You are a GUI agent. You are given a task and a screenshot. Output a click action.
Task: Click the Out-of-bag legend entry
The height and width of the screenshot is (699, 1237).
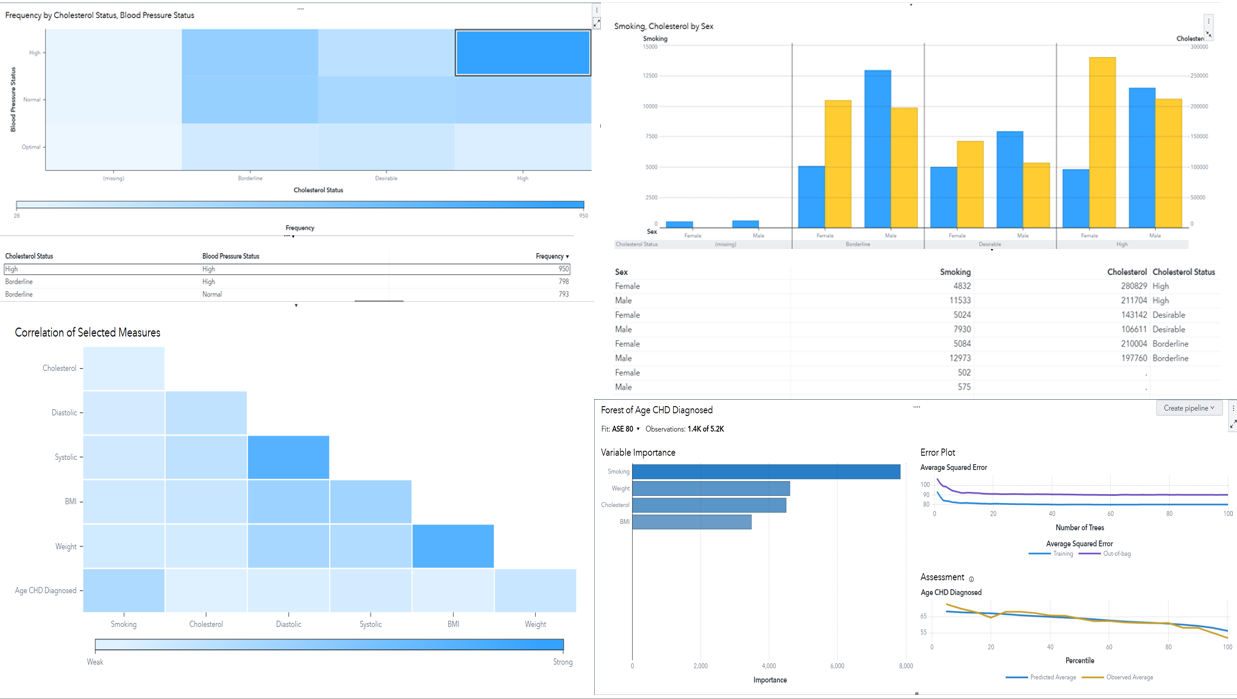coord(1106,553)
